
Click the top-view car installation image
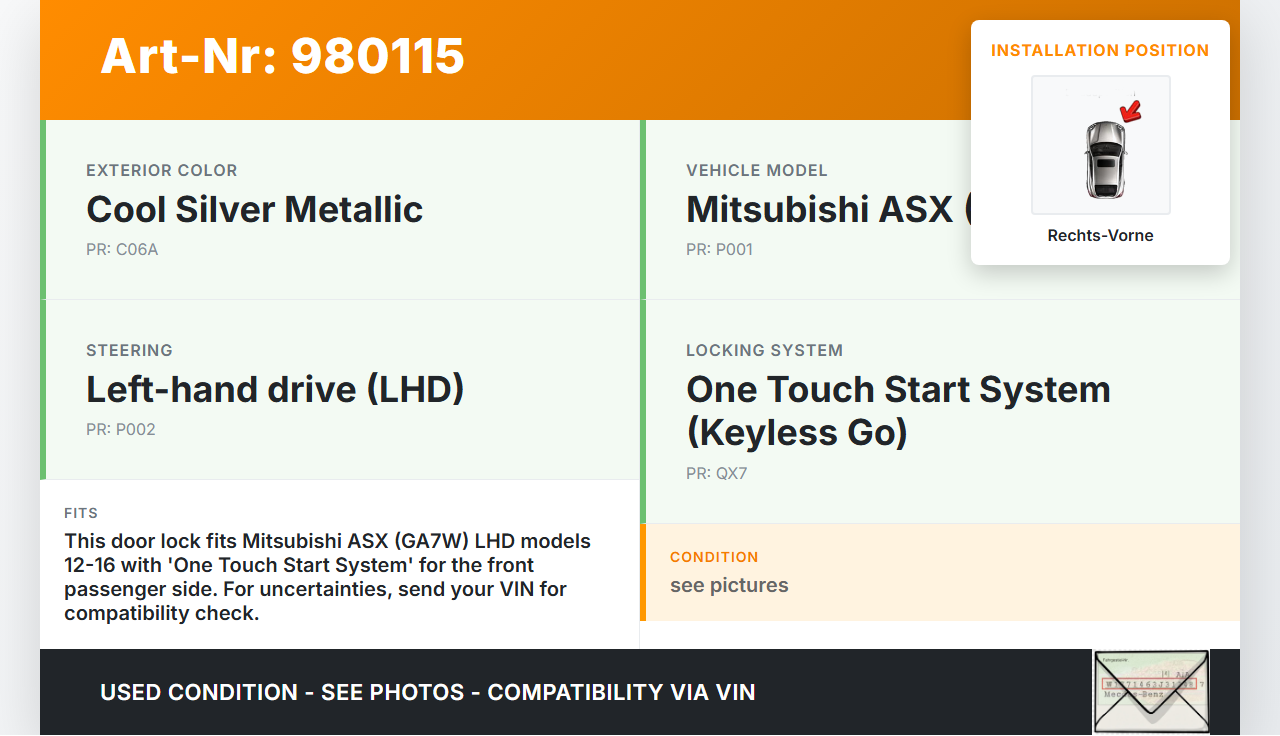point(1101,146)
